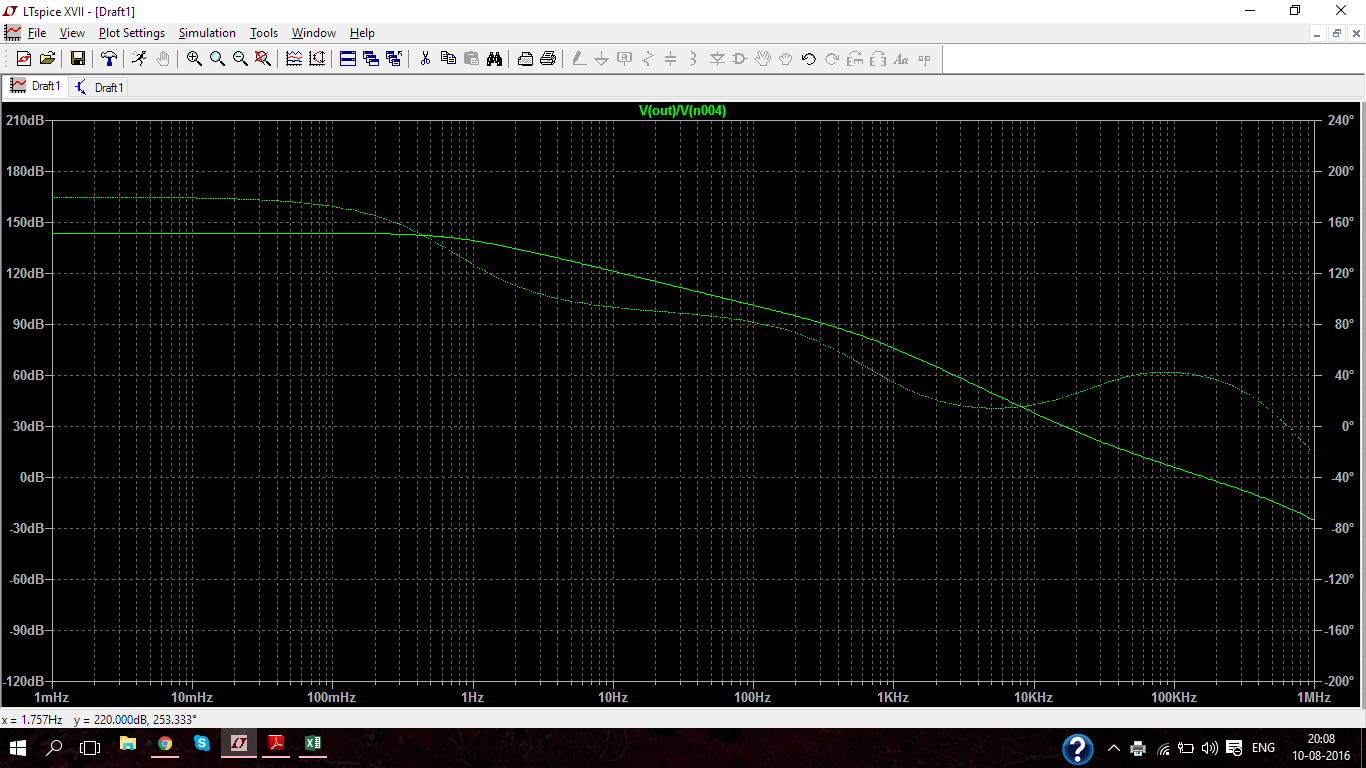1366x768 pixels.
Task: Click the SPICE directive .op icon
Action: click(x=924, y=59)
